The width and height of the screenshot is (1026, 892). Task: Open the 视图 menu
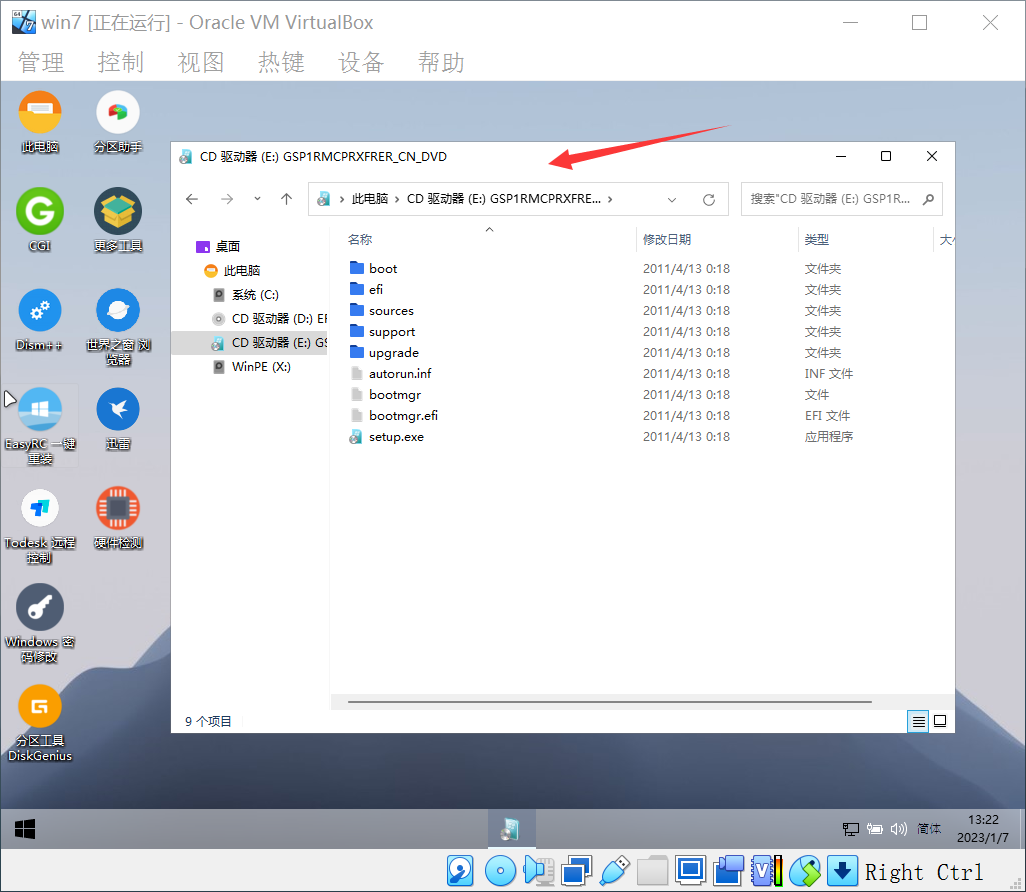pos(201,63)
